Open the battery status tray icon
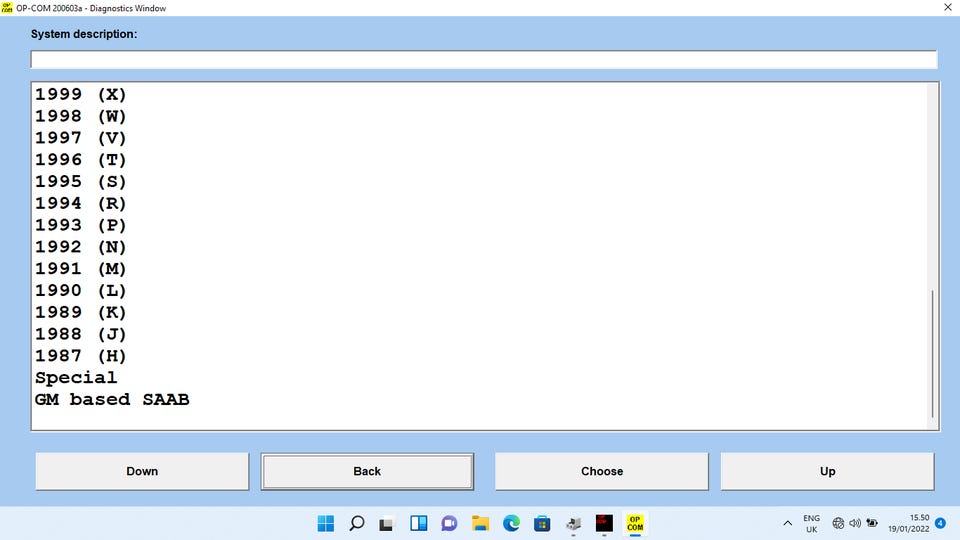 [872, 523]
